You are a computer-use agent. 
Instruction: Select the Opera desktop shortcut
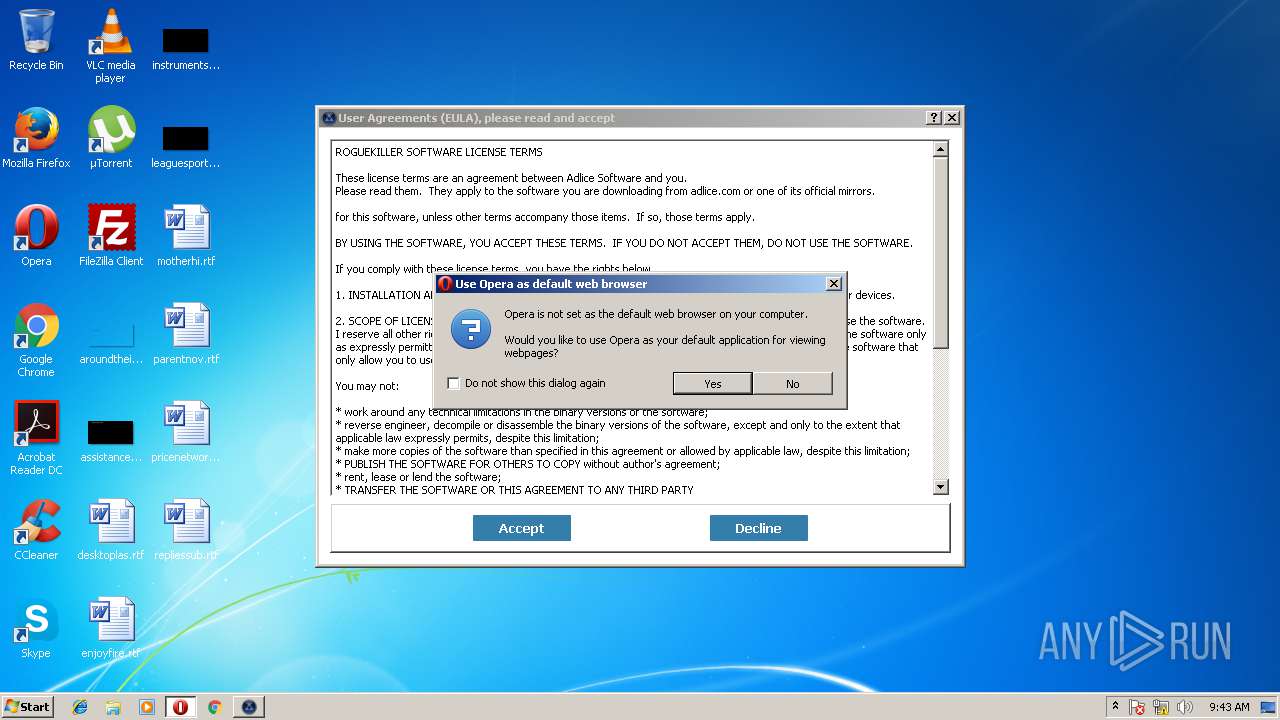coord(36,237)
